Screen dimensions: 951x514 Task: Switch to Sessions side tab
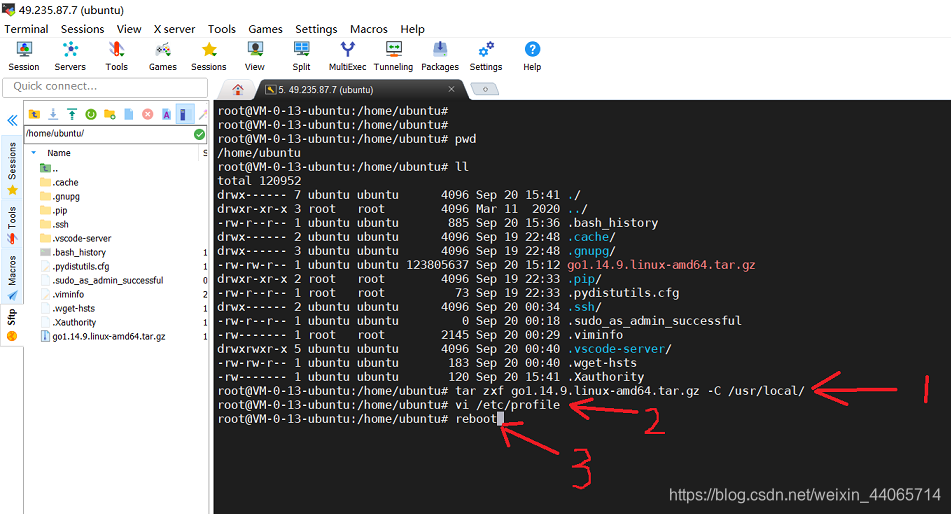point(12,169)
